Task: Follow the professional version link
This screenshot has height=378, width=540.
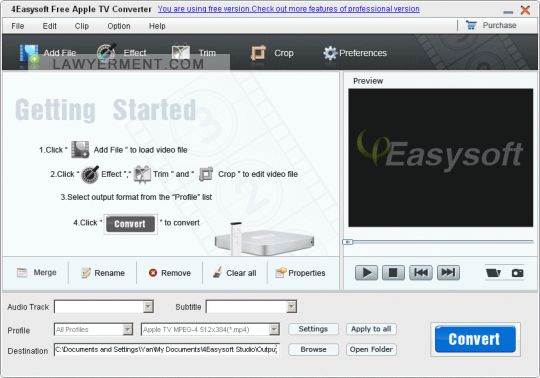Action: click(289, 9)
